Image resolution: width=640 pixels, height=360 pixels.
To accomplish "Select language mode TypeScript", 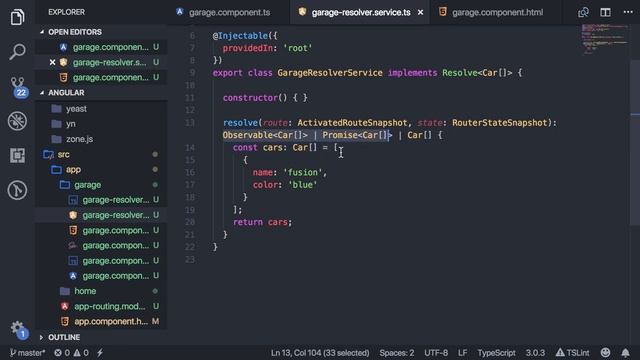I will tap(496, 353).
